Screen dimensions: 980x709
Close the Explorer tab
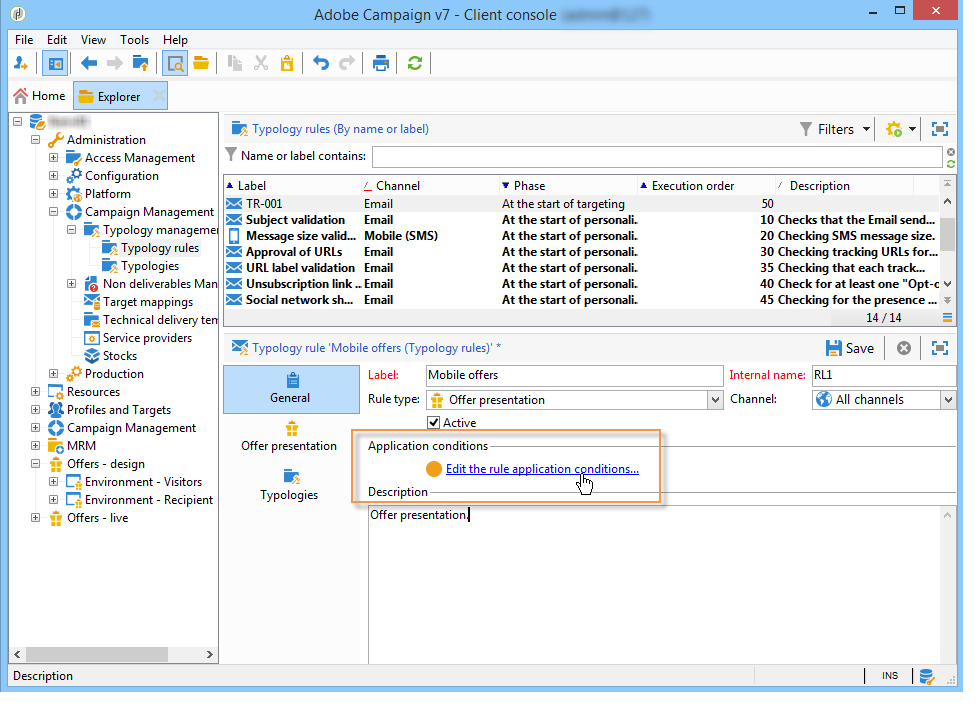tap(159, 96)
